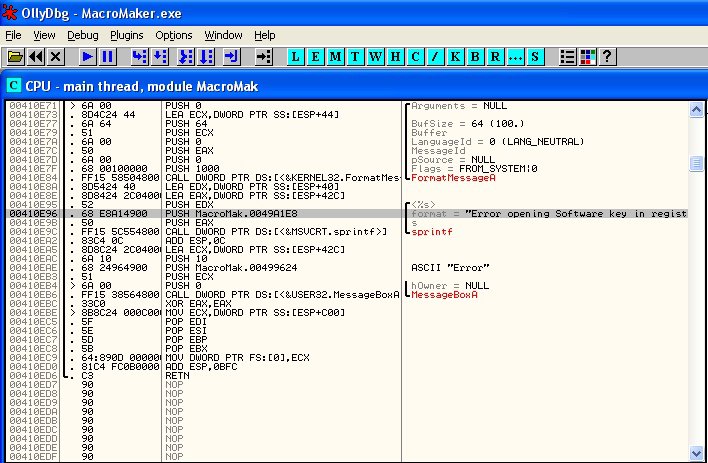This screenshot has height=463, width=708.
Task: Select the CALL USER32.MessageBoxA instruction
Action: pos(282,295)
